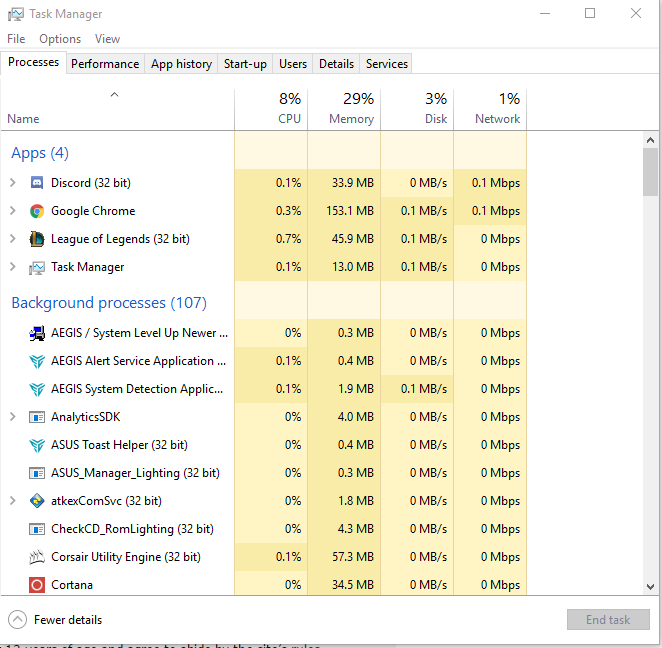Sort by the Name column header
Image resolution: width=662 pixels, height=648 pixels.
coord(117,109)
